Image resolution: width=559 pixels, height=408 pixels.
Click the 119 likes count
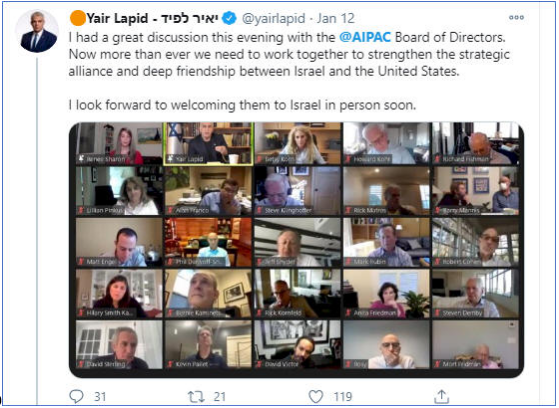[343, 397]
